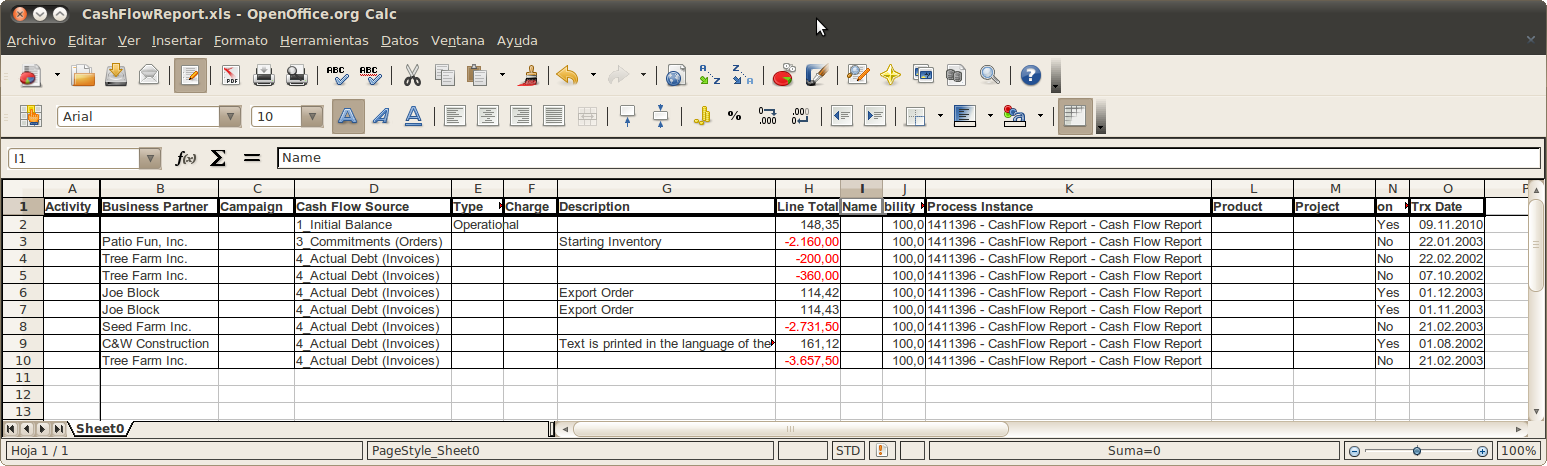Toggle Edit File mode
This screenshot has height=466, width=1547.
(190, 75)
